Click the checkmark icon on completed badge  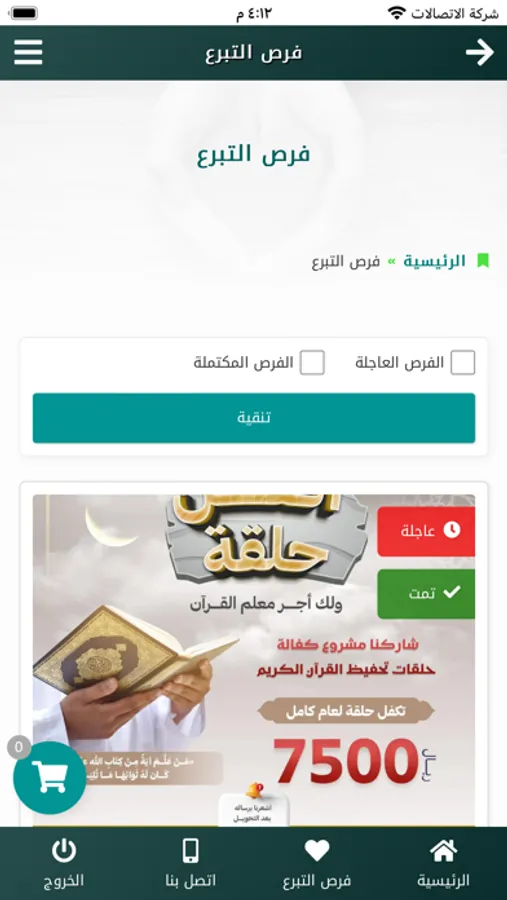coord(452,593)
